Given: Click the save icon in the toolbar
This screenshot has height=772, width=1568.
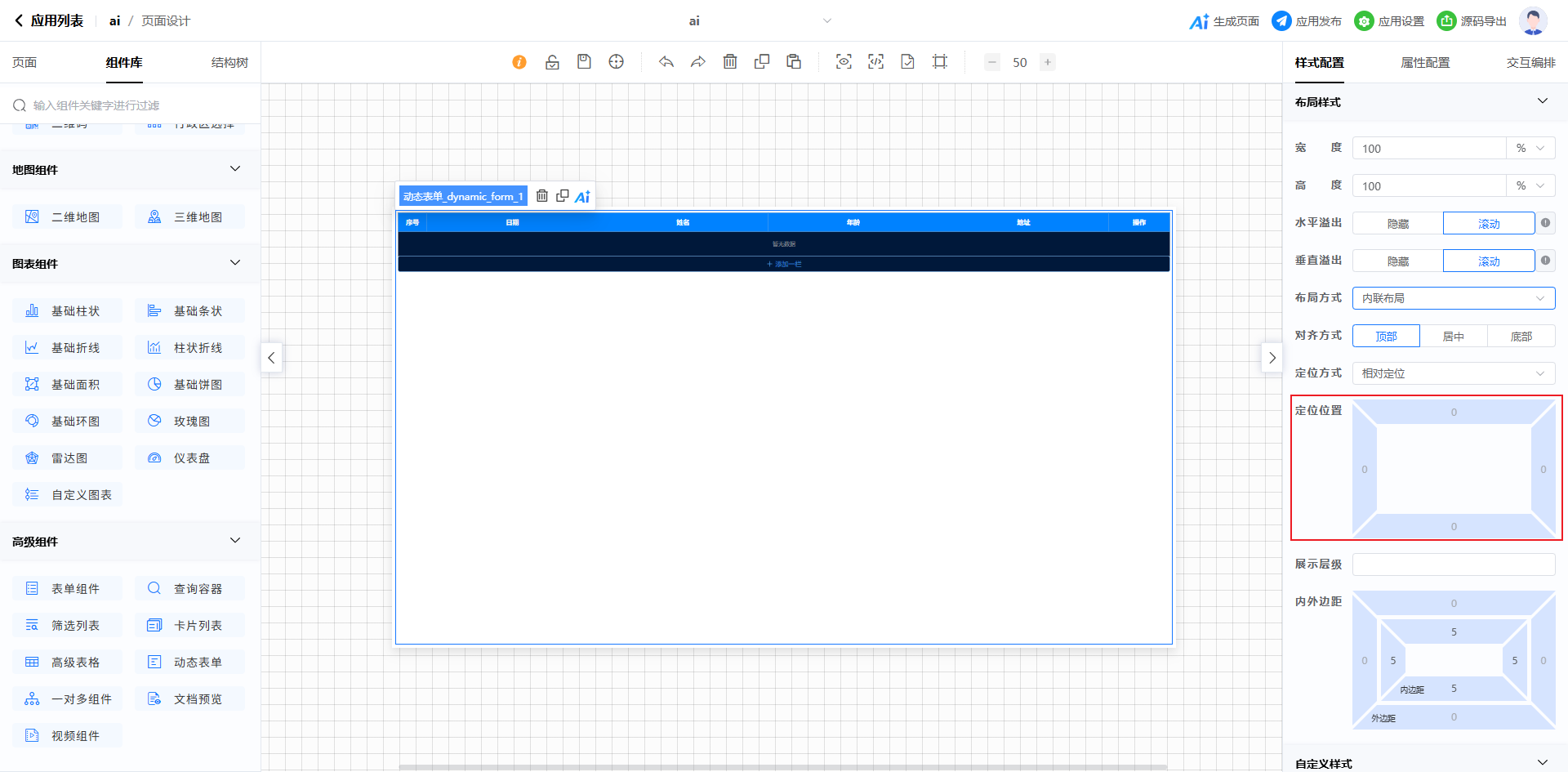Looking at the screenshot, I should point(584,62).
